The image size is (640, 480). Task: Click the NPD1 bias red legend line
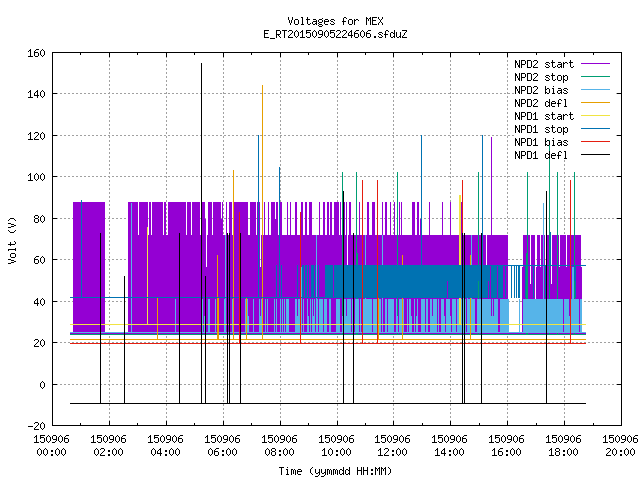(x=595, y=142)
